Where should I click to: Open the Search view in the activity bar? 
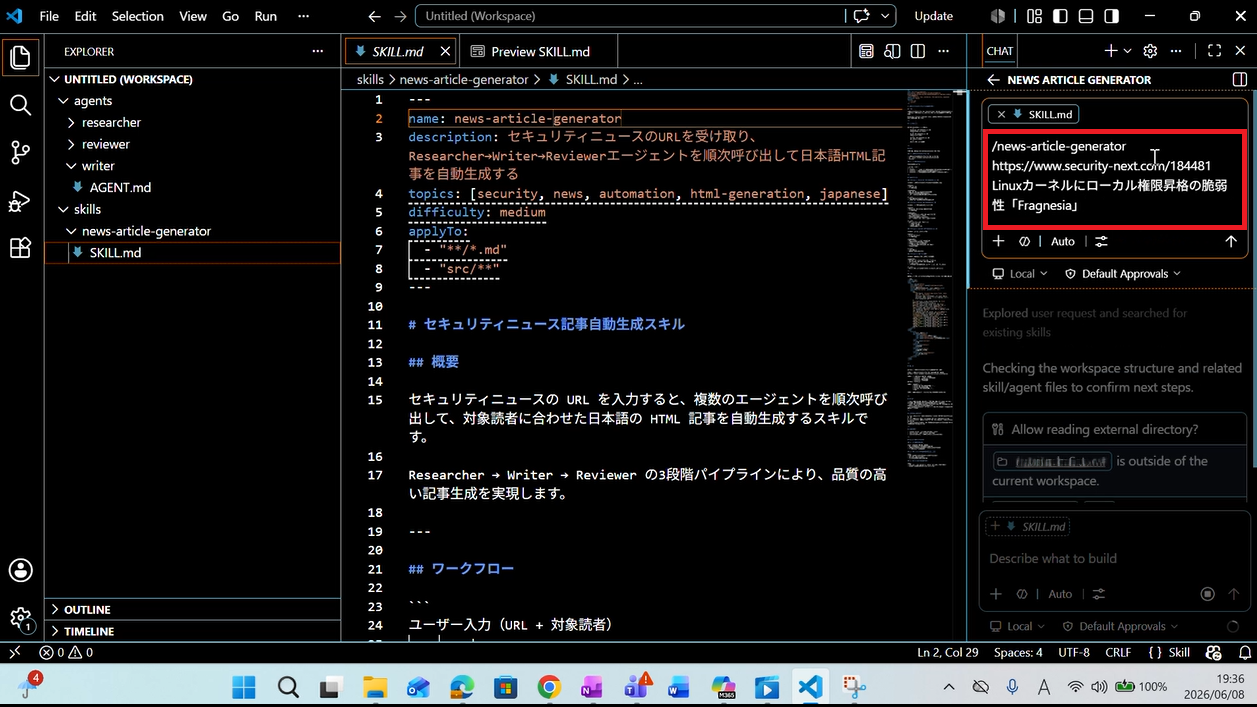20,105
